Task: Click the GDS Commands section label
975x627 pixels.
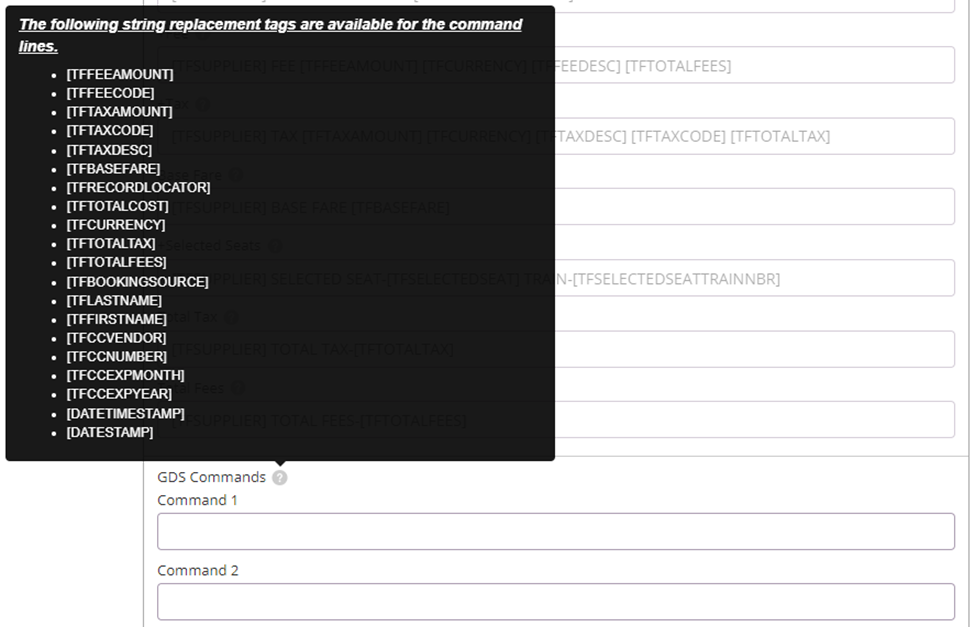Action: 211,477
